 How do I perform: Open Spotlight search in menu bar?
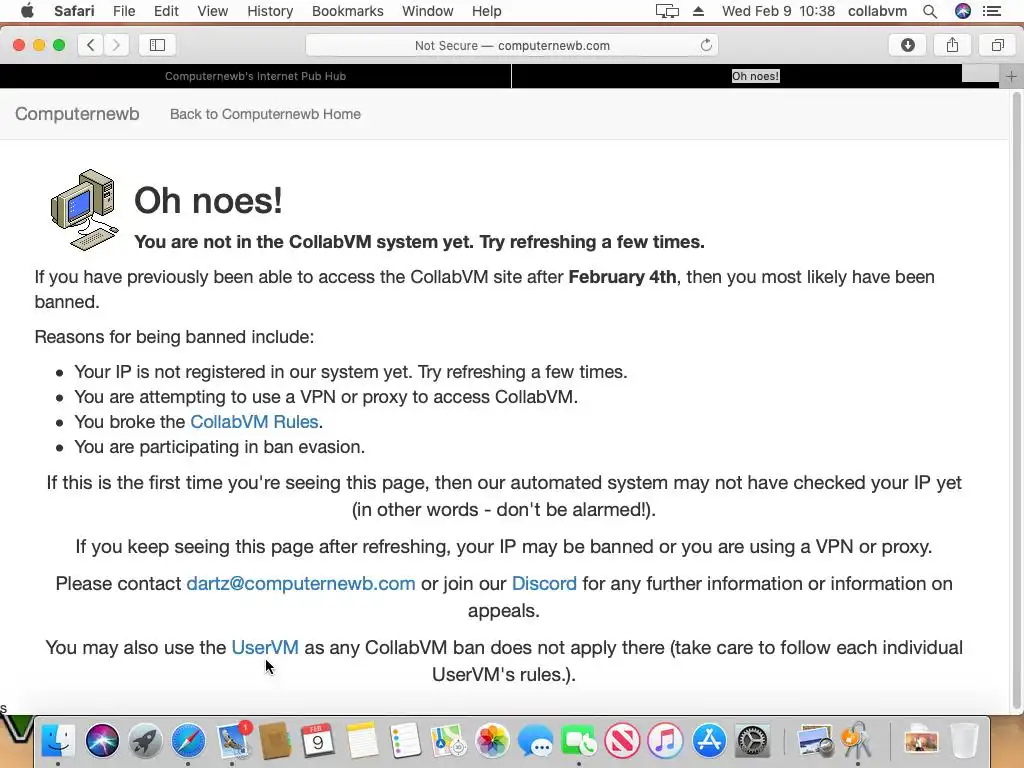(930, 11)
